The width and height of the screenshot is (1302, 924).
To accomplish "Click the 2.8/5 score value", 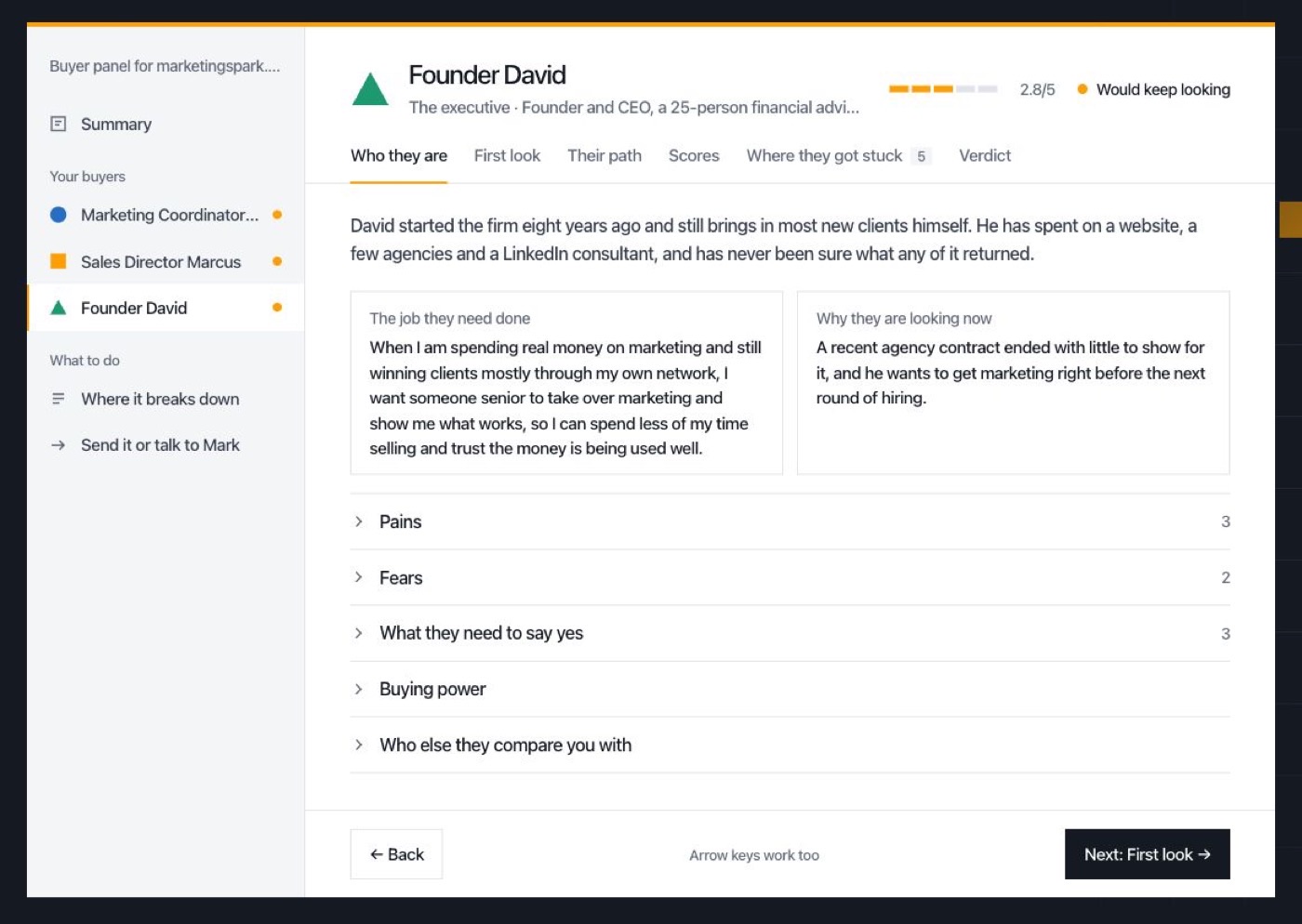I will click(1037, 89).
